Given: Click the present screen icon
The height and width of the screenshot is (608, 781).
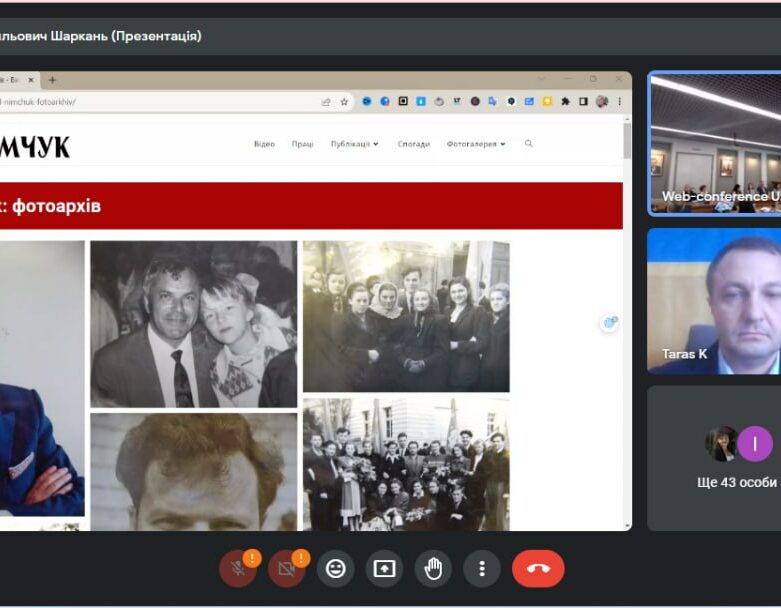Looking at the screenshot, I should [384, 569].
